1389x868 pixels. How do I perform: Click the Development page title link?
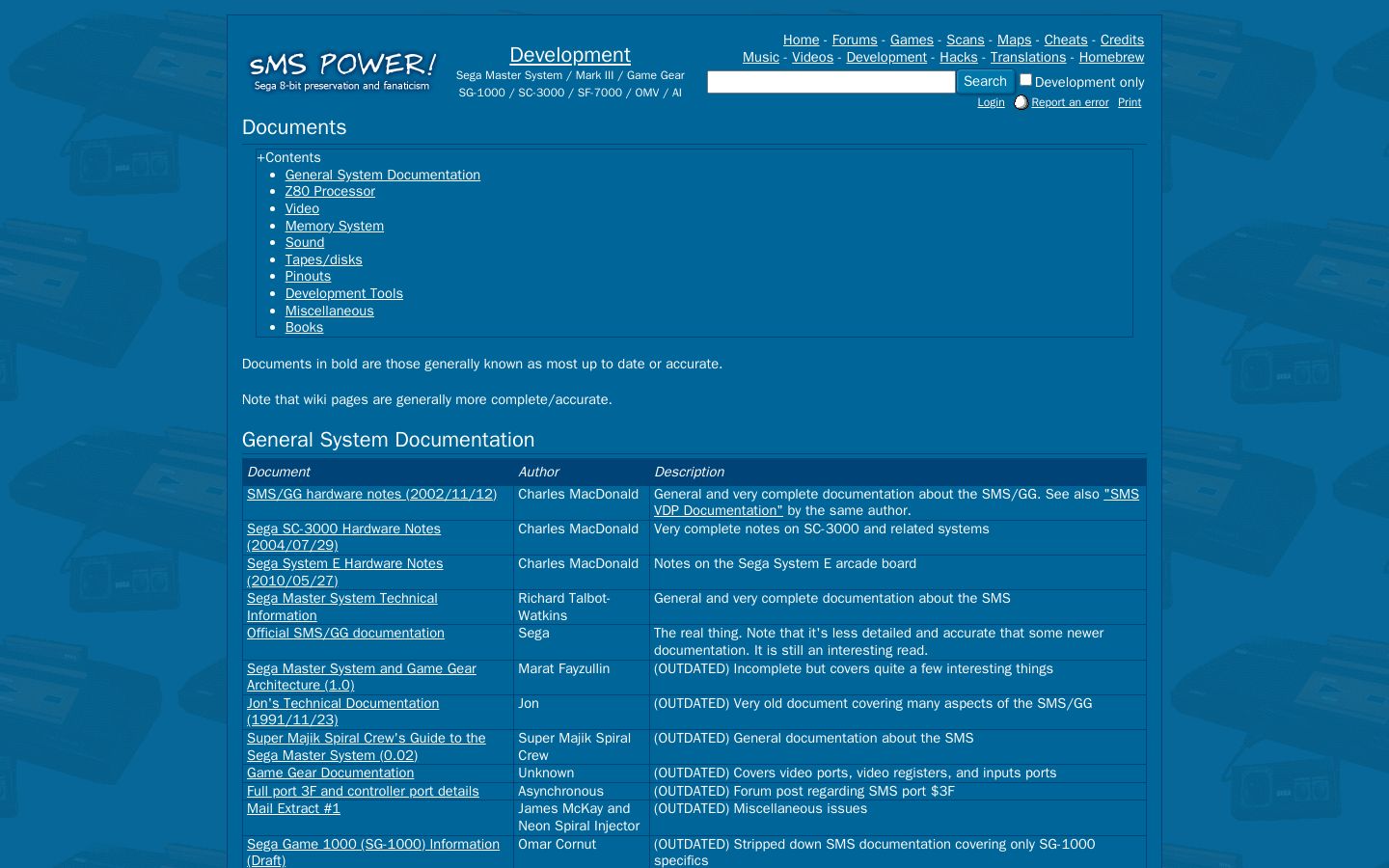click(x=570, y=55)
